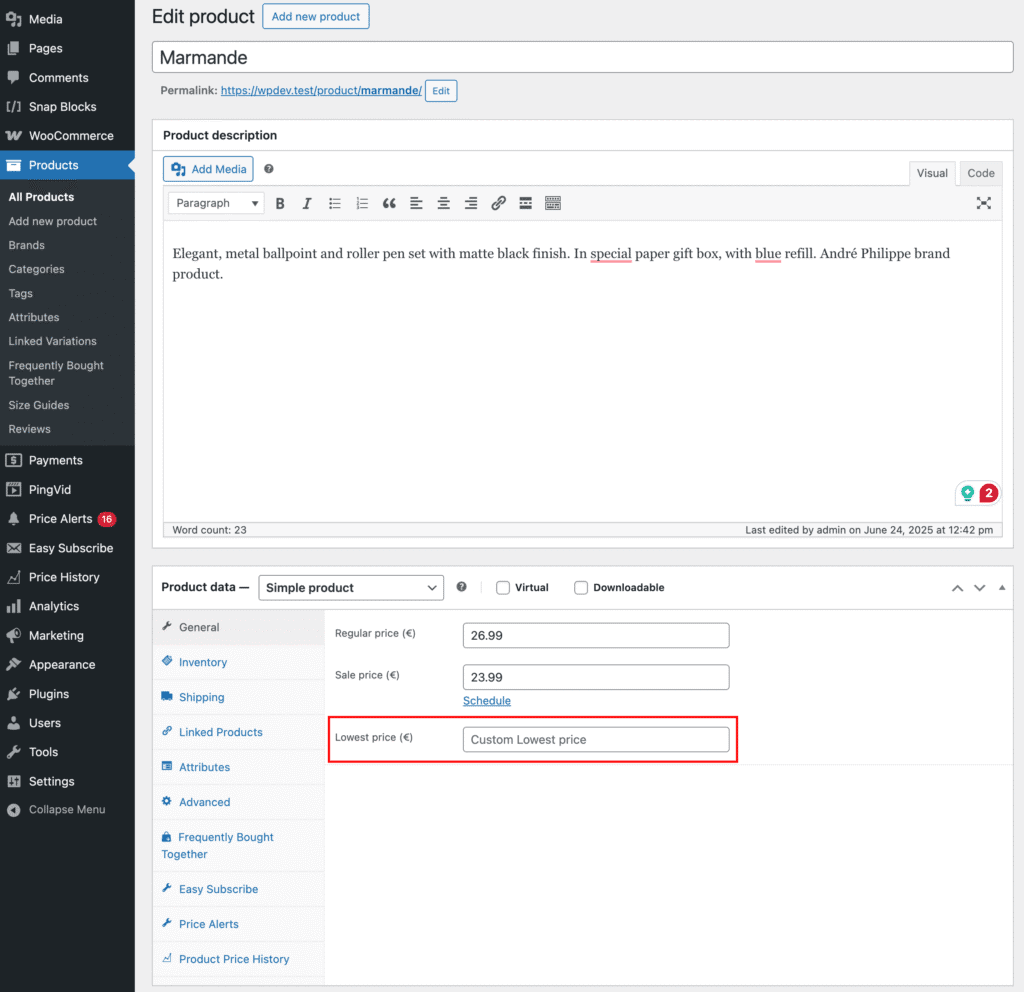The image size is (1024, 992).
Task: Click the Bold formatting icon
Action: point(280,203)
